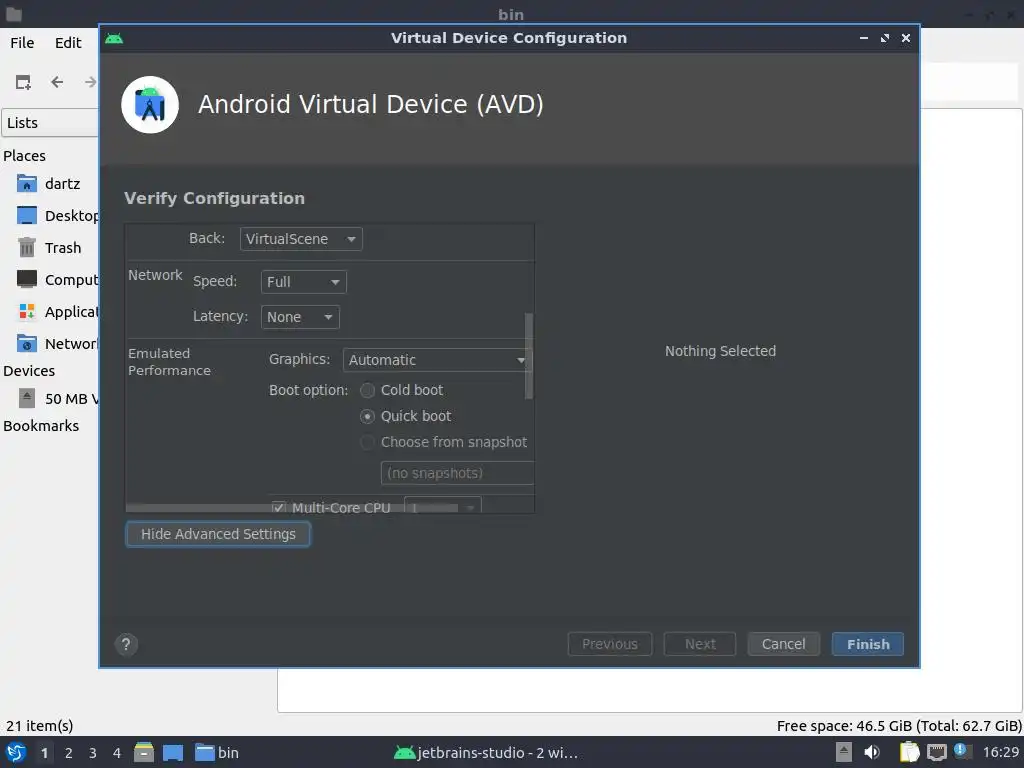Click the Applications colorful grid icon
The width and height of the screenshot is (1024, 768).
27,312
